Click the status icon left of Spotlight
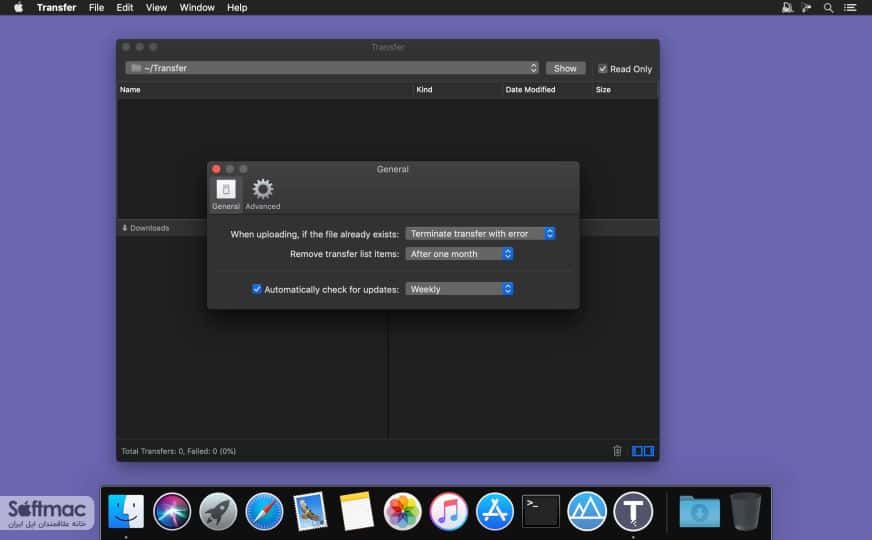Screen dimensions: 872x540 807,7
